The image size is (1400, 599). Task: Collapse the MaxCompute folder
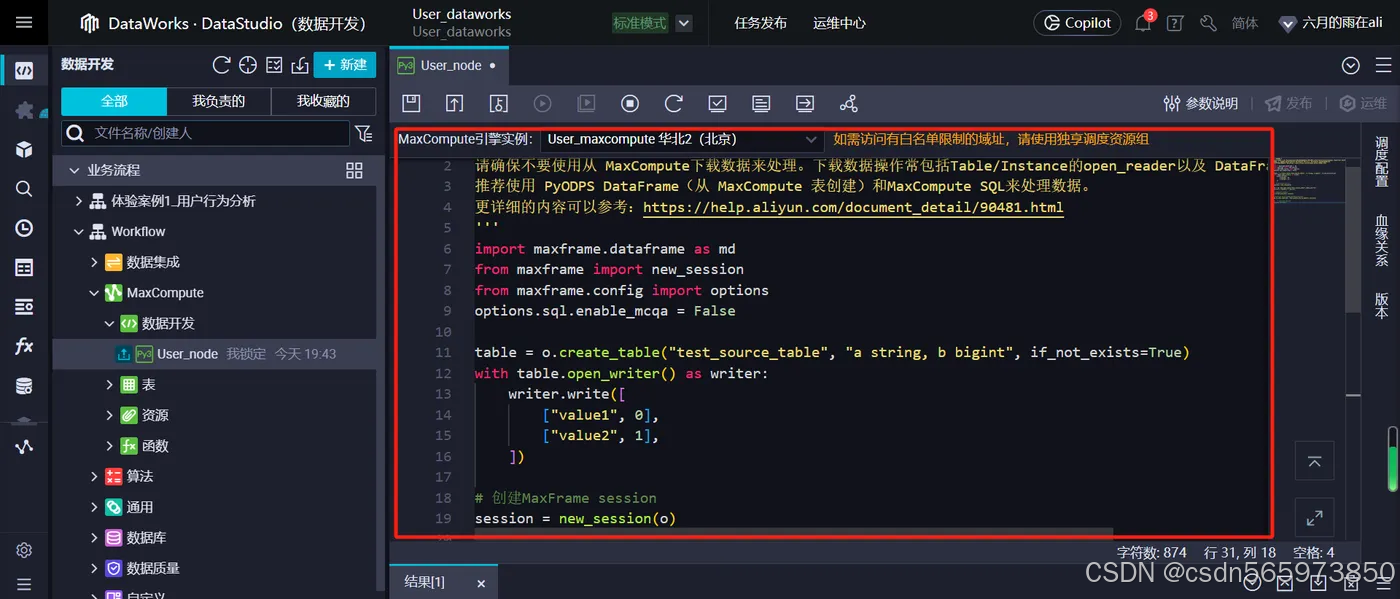coord(94,293)
